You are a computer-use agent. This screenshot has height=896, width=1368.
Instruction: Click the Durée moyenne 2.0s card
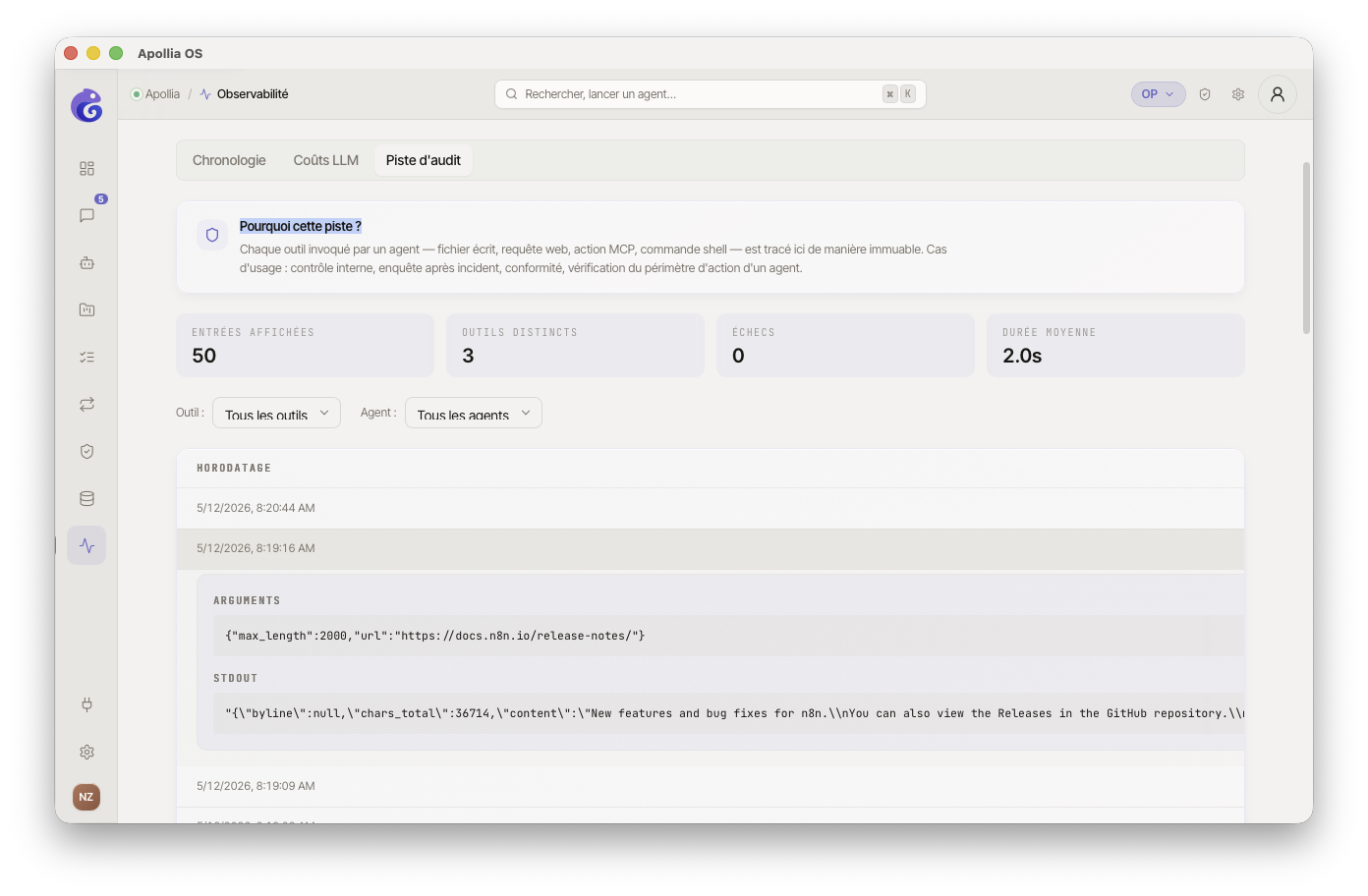tap(1115, 345)
